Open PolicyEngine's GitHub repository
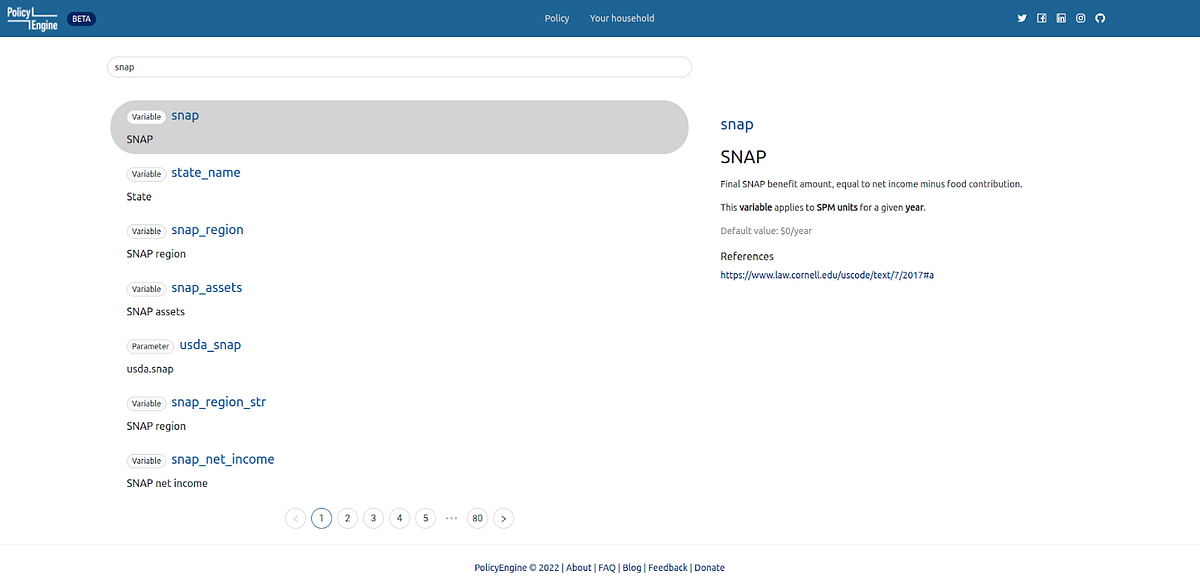The image size is (1200, 586). coord(1100,17)
